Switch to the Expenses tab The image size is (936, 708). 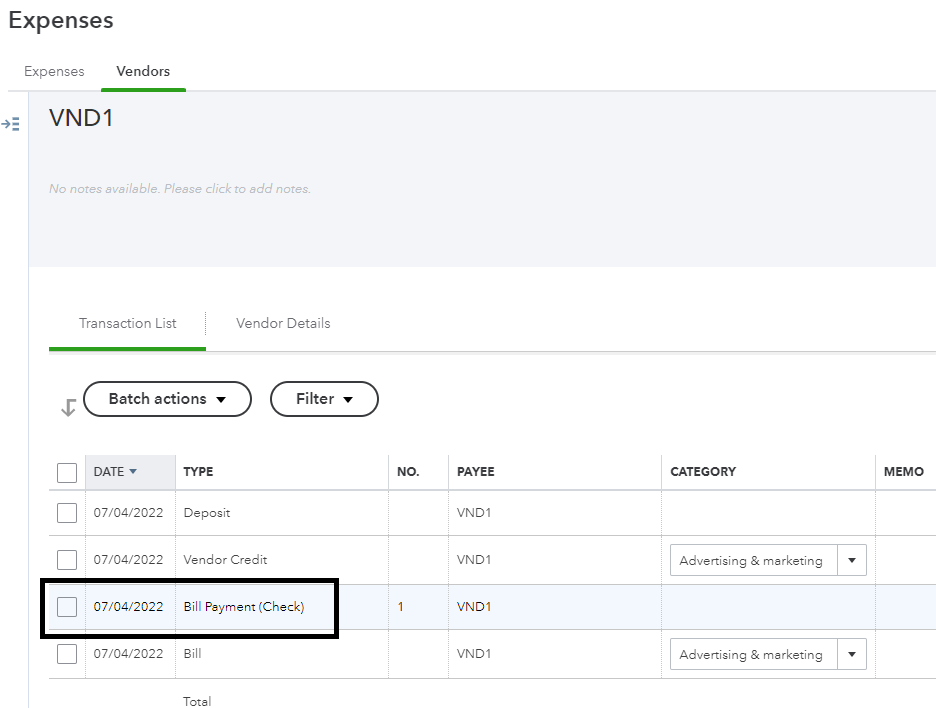(x=54, y=72)
